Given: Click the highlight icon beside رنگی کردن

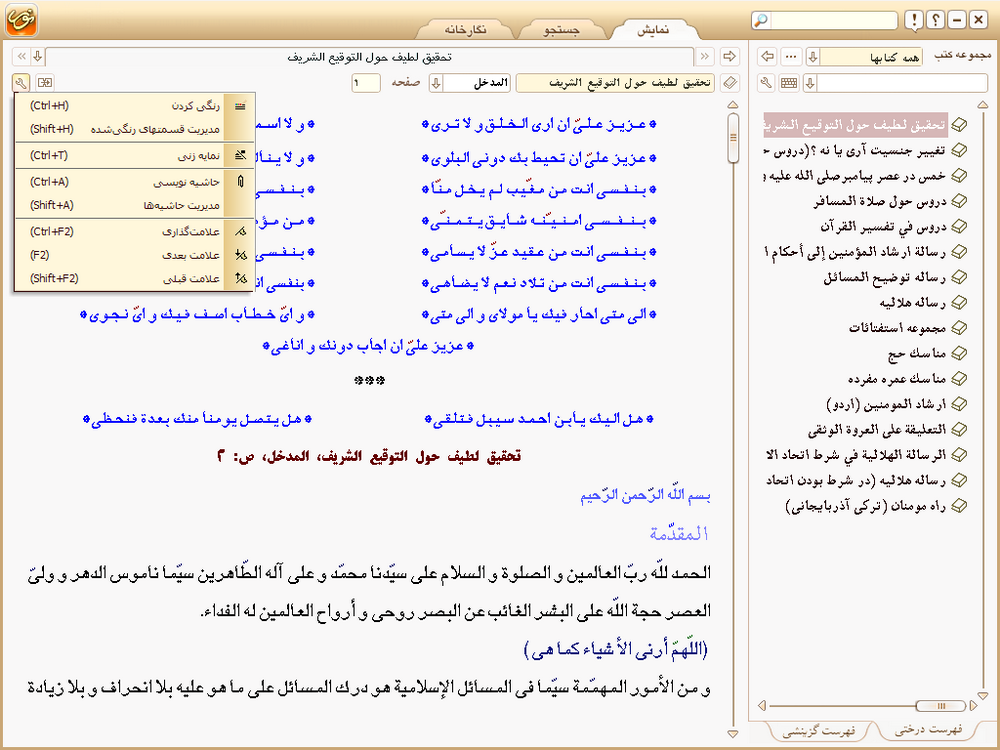Looking at the screenshot, I should 240,106.
